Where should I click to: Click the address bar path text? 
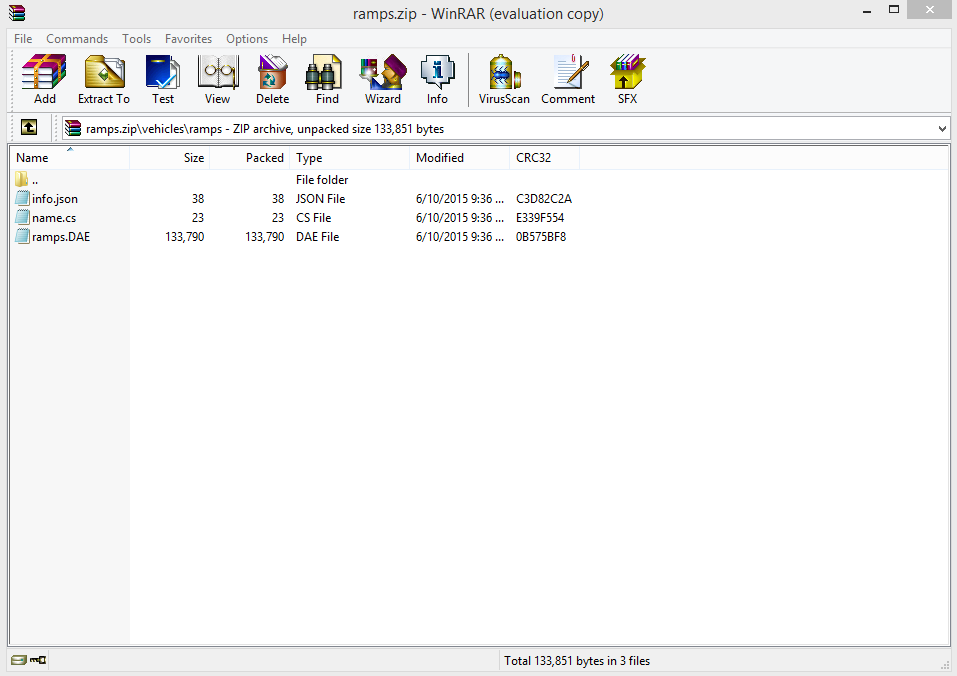(x=265, y=129)
